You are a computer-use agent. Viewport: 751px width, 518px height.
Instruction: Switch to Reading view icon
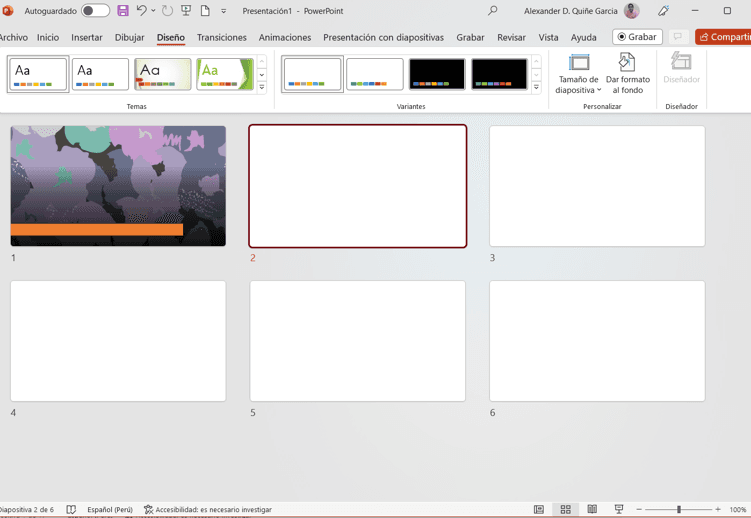click(x=592, y=509)
